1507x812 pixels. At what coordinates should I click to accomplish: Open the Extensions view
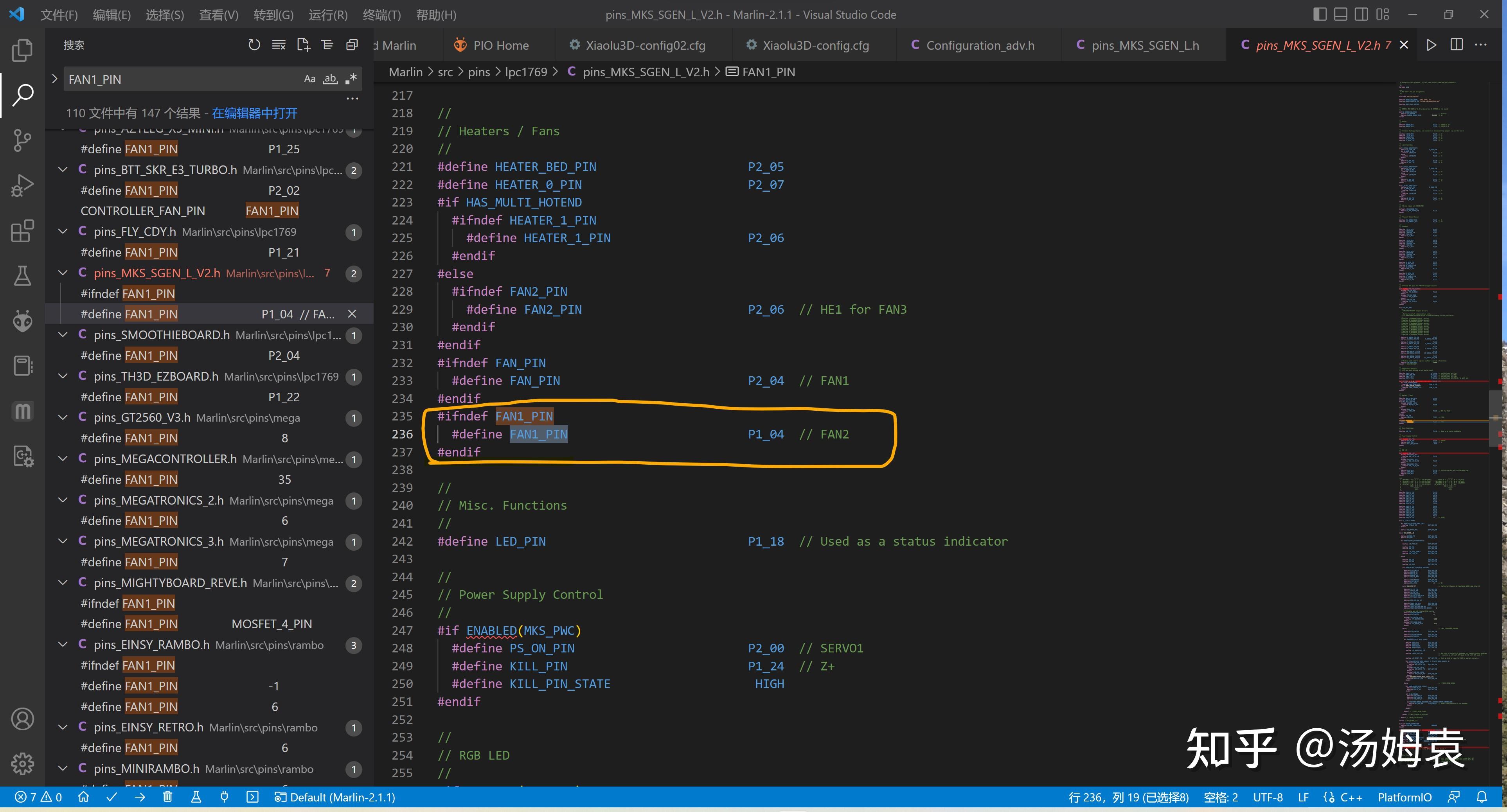click(x=22, y=231)
